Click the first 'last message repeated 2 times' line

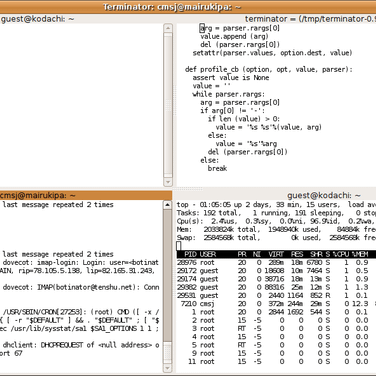coord(58,205)
